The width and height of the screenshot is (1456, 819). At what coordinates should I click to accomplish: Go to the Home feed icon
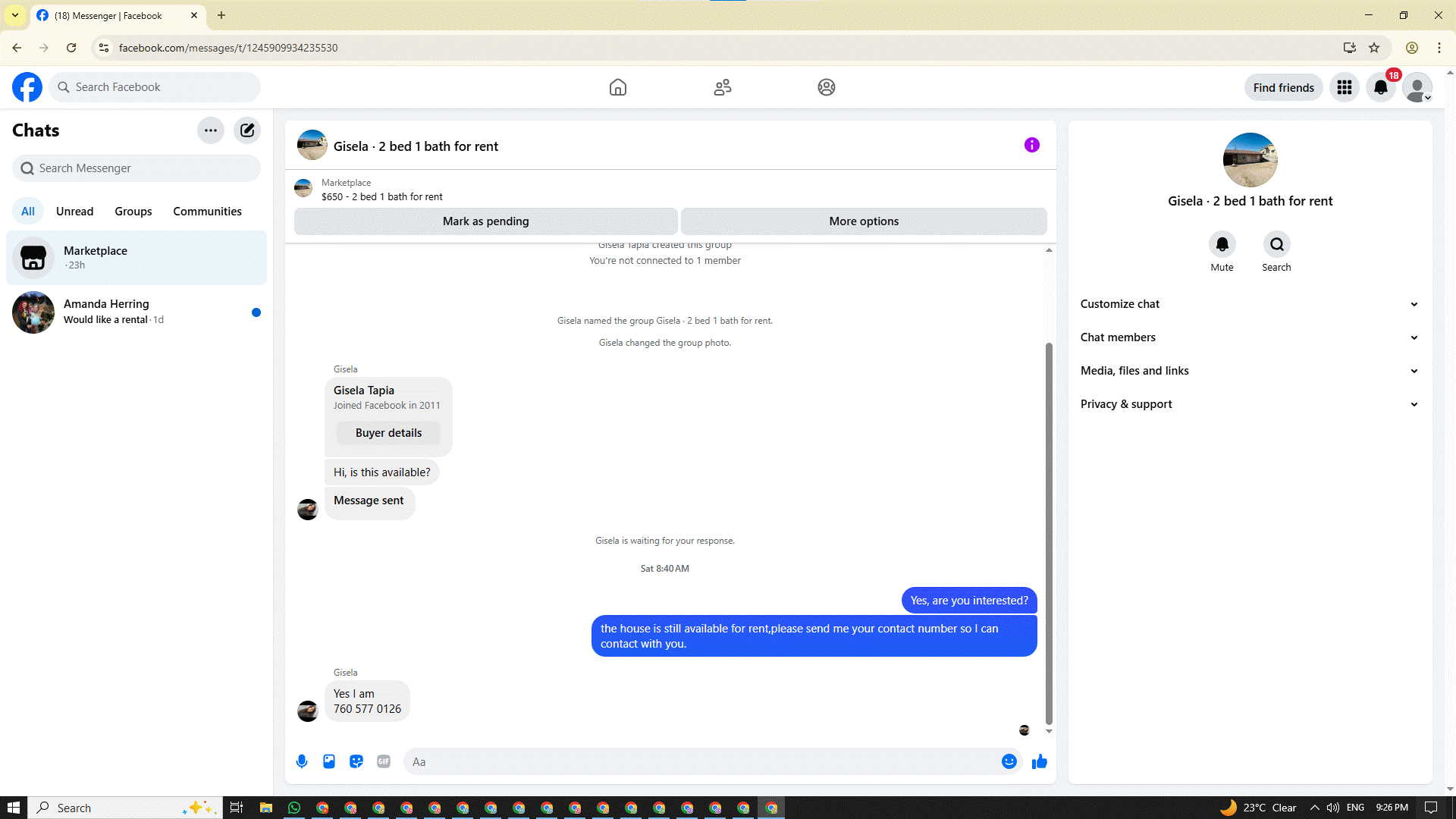pyautogui.click(x=618, y=87)
